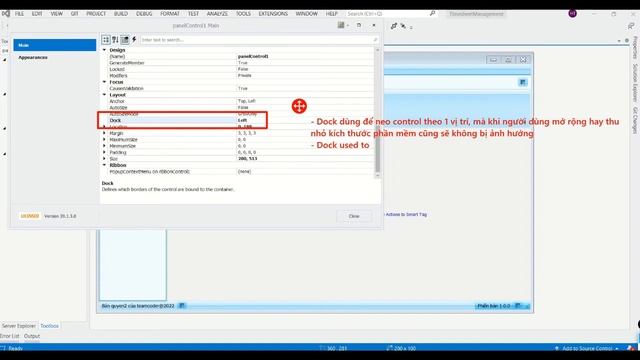Open the FILE menu

click(19, 13)
